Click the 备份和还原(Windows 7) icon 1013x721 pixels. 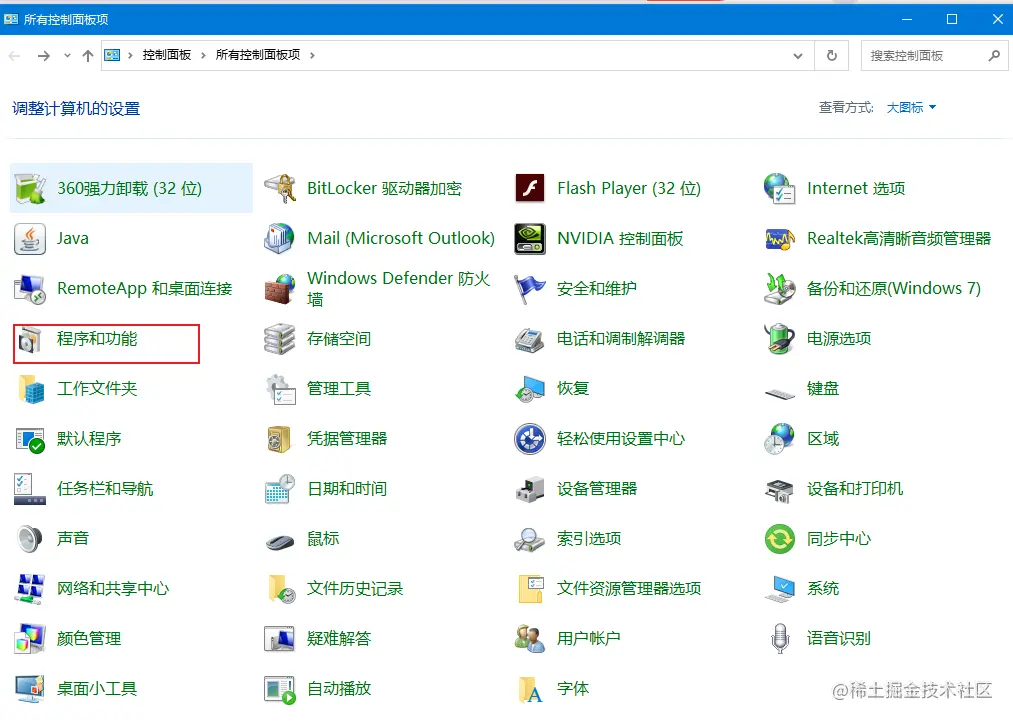click(780, 289)
